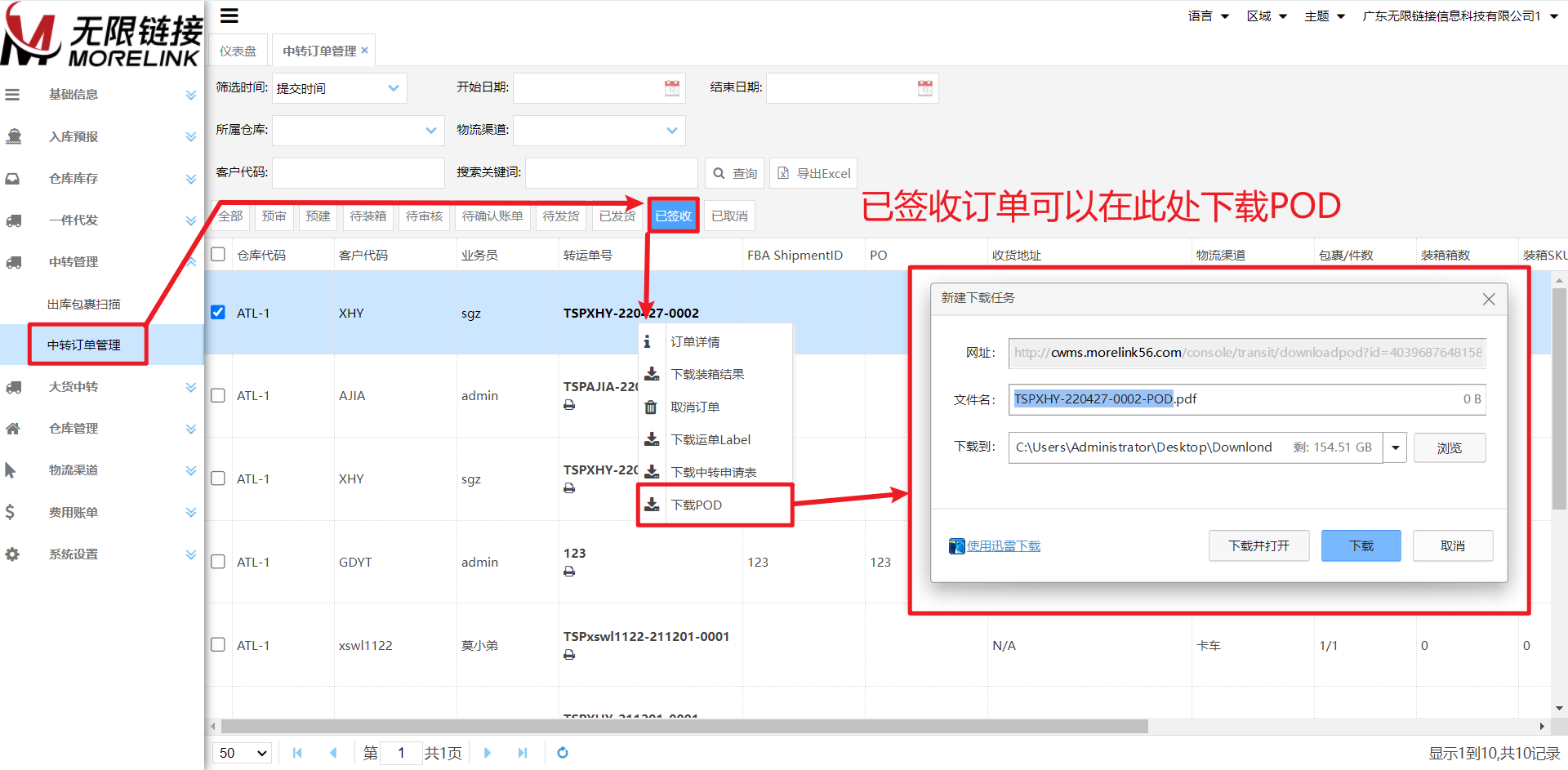Click the 搜索关键词 search input field

click(611, 173)
